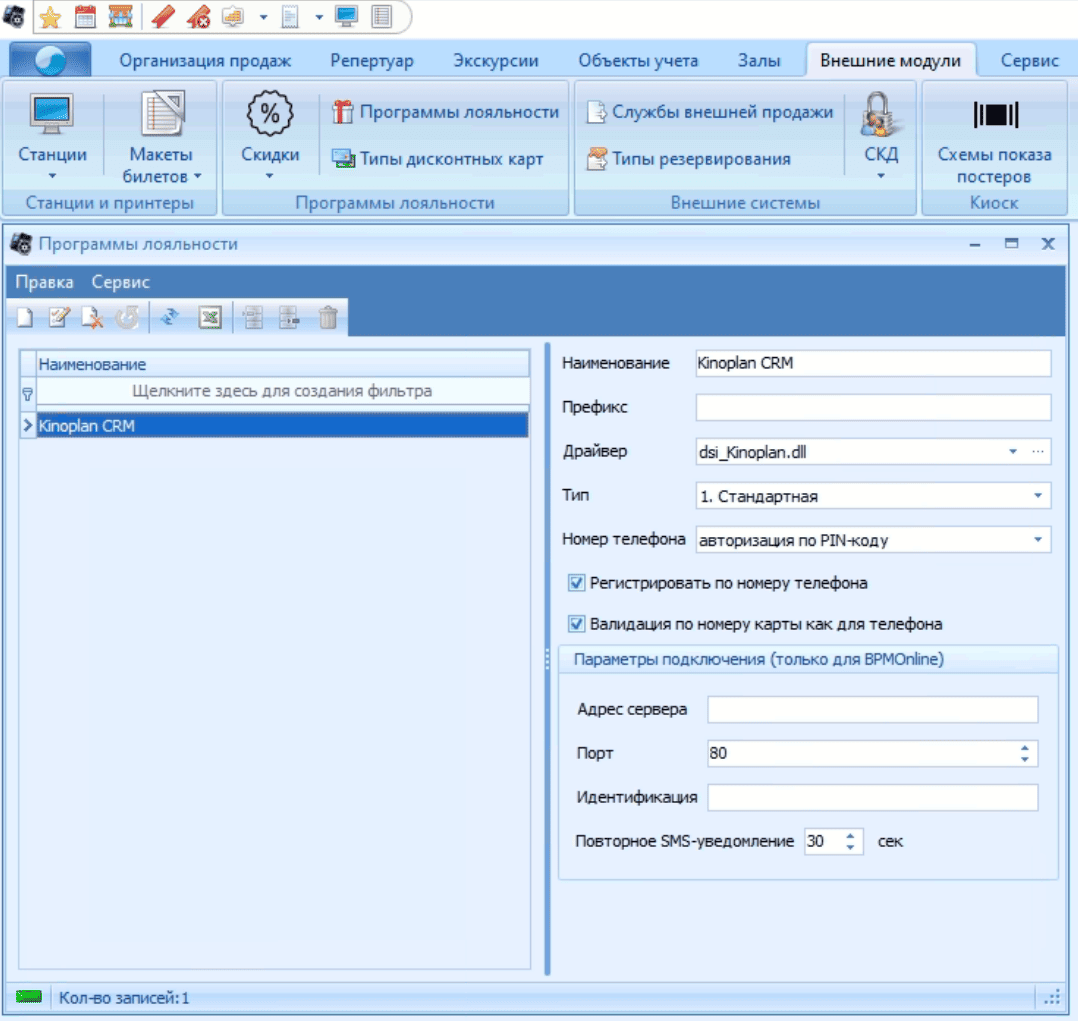Decrease Порт value with down arrow
Image resolution: width=1078 pixels, height=1021 pixels.
click(x=1024, y=759)
